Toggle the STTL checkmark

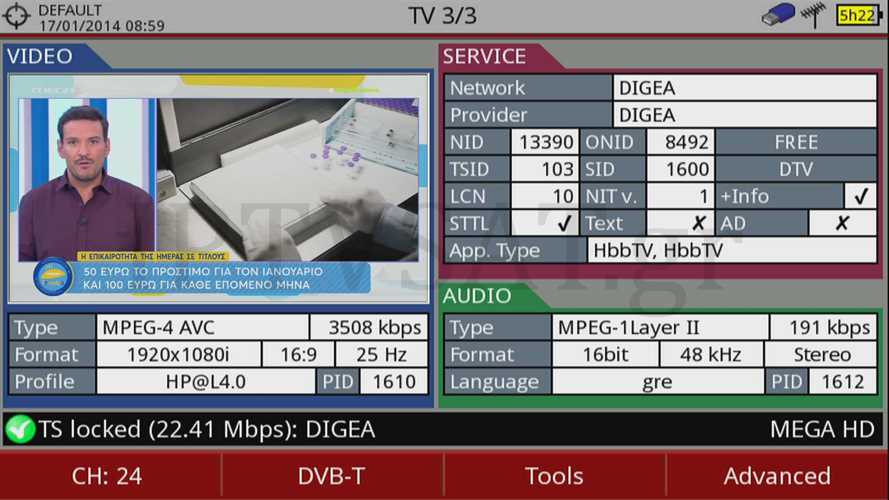click(x=564, y=223)
